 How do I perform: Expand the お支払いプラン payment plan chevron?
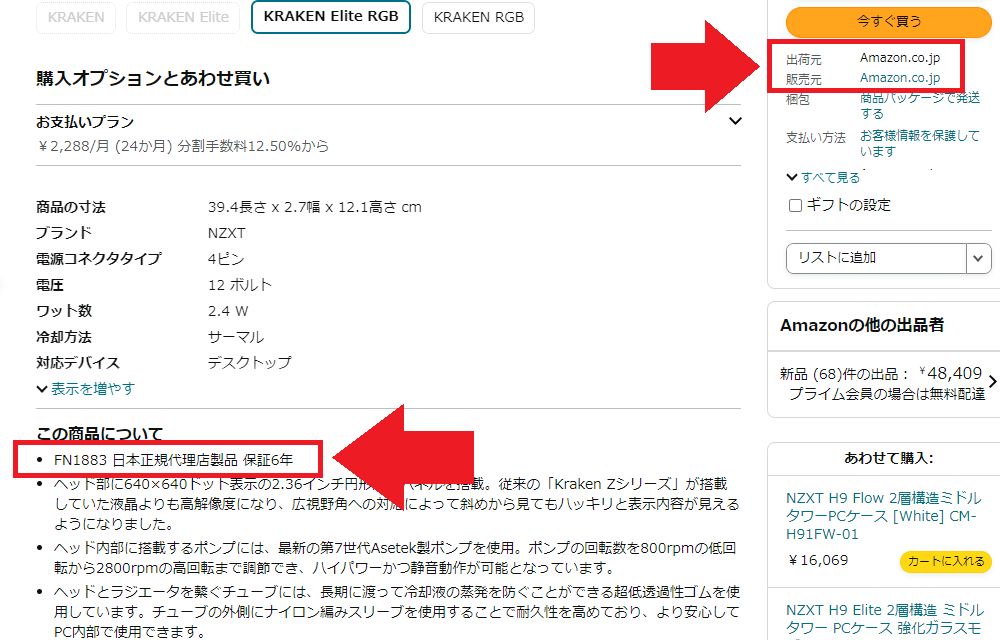(x=735, y=121)
